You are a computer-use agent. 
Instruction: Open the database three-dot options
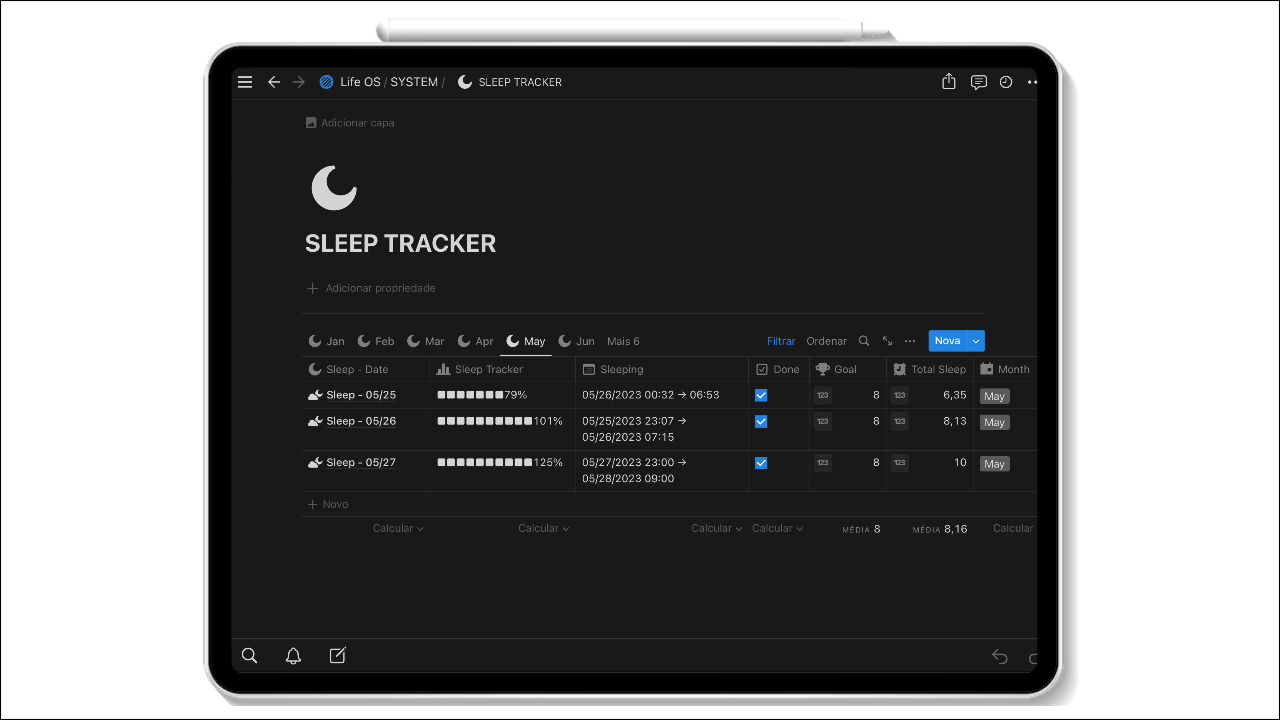(910, 341)
